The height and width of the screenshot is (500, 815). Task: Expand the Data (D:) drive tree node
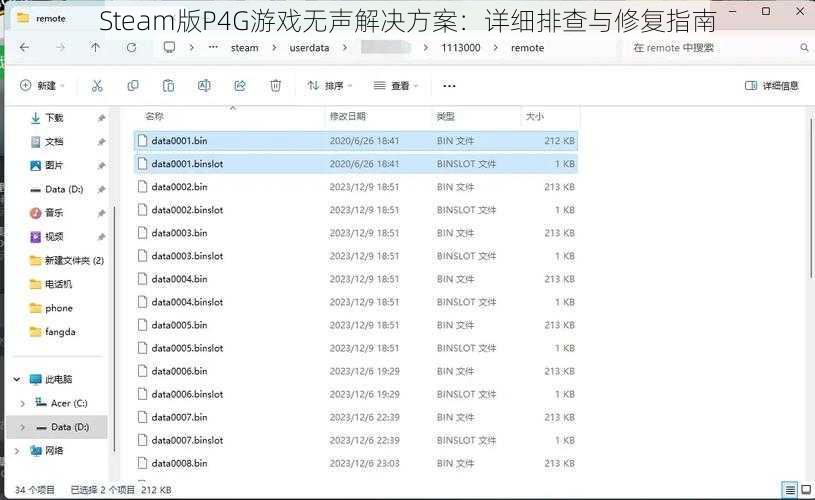tap(22, 427)
